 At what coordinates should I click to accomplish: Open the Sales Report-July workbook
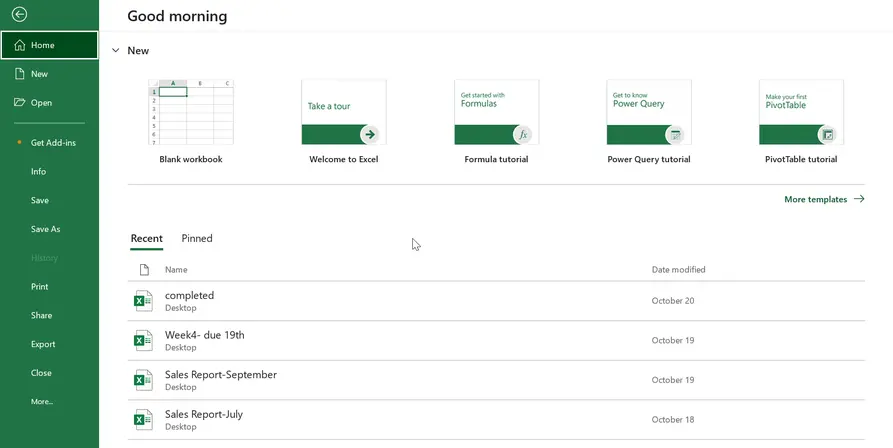(496, 420)
